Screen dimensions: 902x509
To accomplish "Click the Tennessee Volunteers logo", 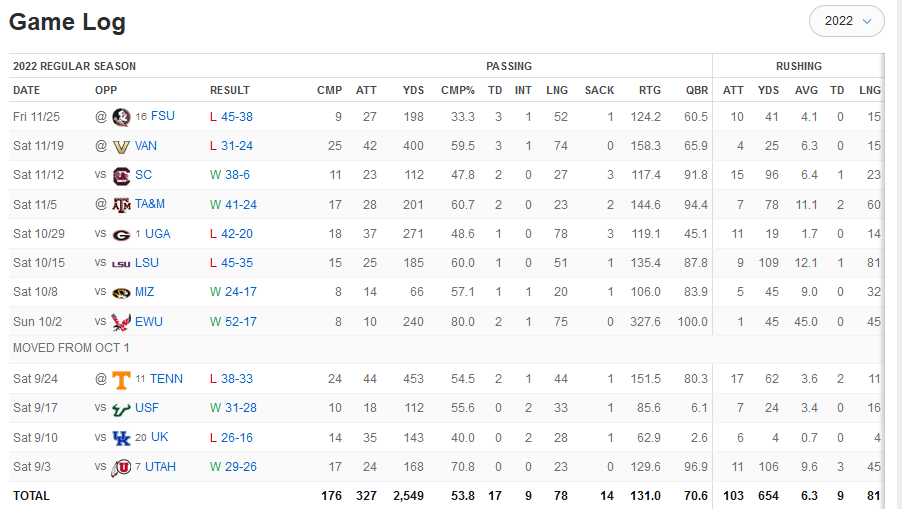I will coord(122,379).
